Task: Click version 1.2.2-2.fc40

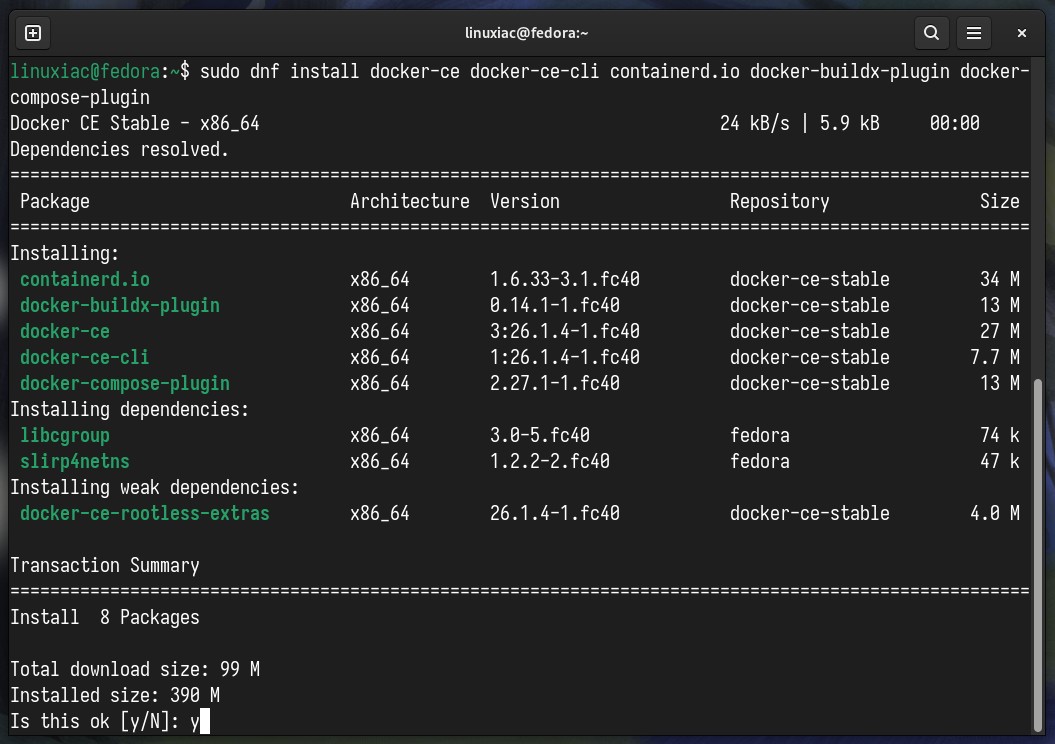Action: click(x=550, y=461)
